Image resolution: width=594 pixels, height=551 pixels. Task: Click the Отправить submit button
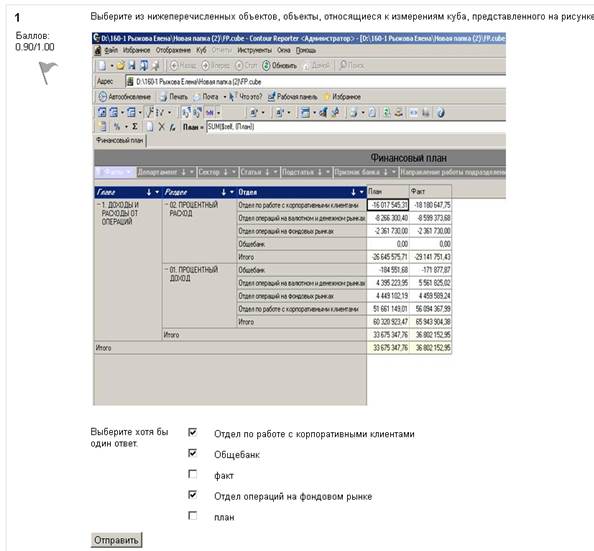[116, 540]
